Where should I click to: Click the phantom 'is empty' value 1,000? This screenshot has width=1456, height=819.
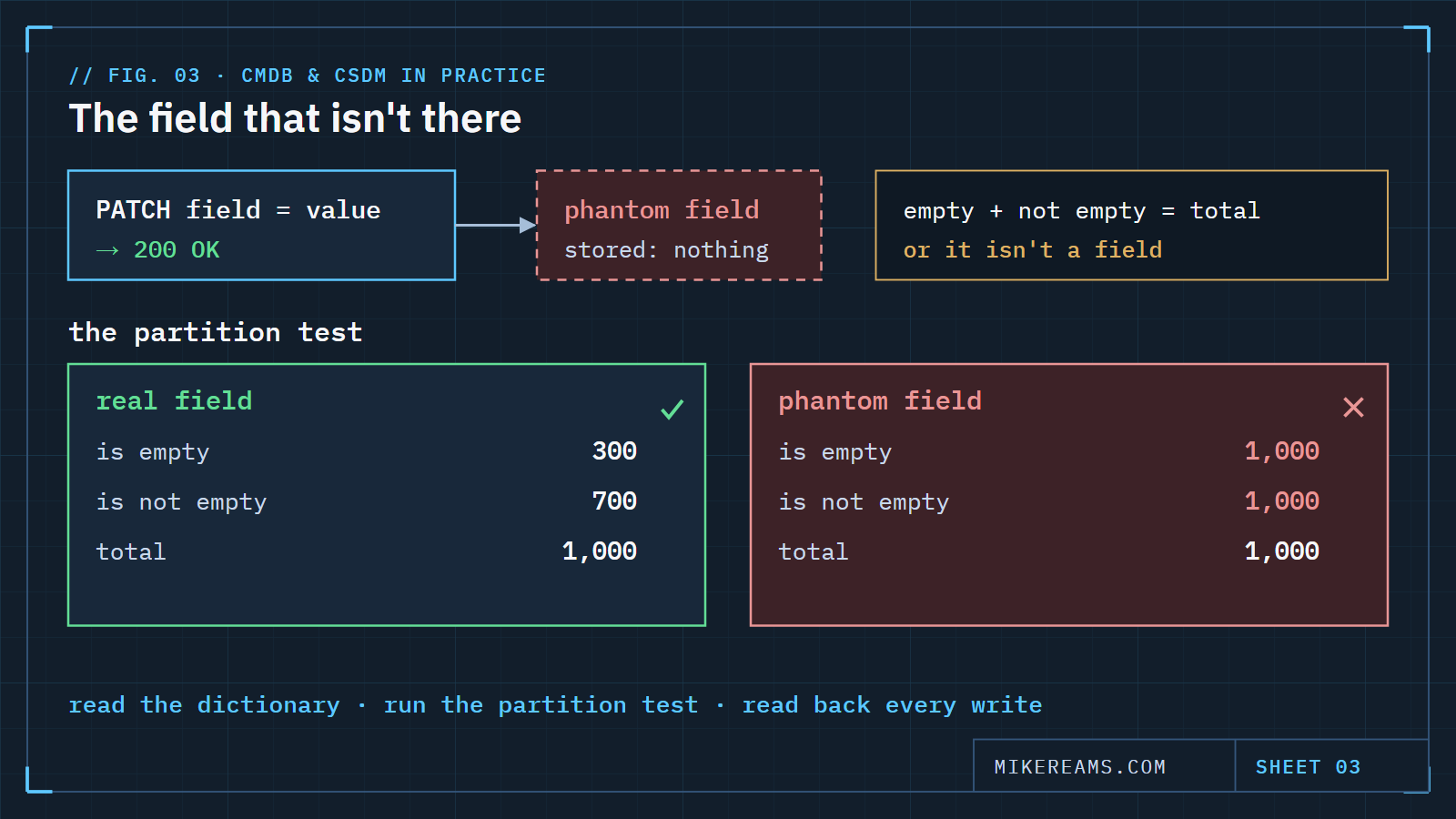1281,451
